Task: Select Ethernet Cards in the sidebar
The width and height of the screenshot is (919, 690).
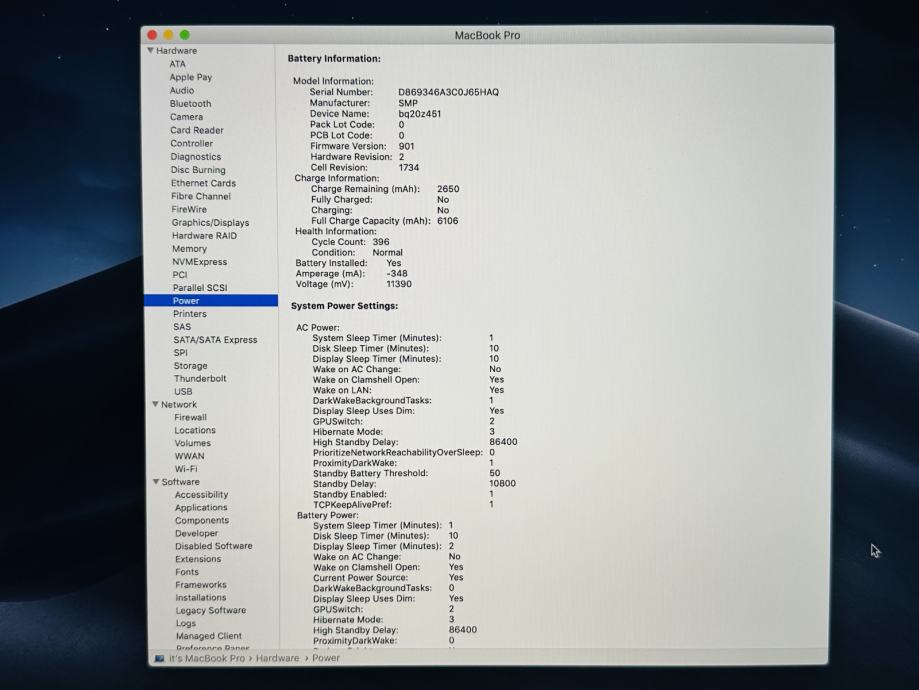Action: 203,183
